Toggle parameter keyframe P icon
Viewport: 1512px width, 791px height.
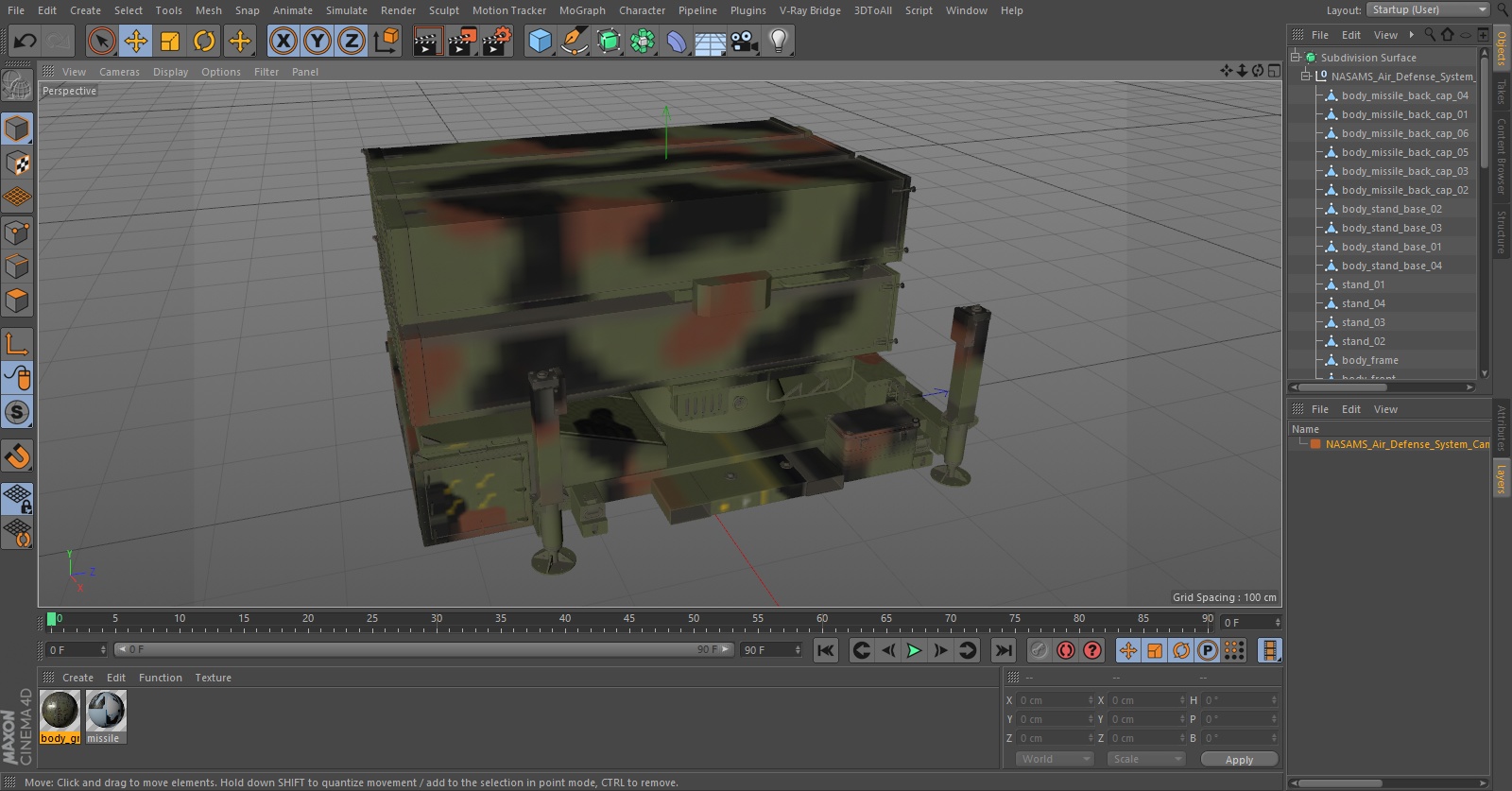(x=1207, y=650)
